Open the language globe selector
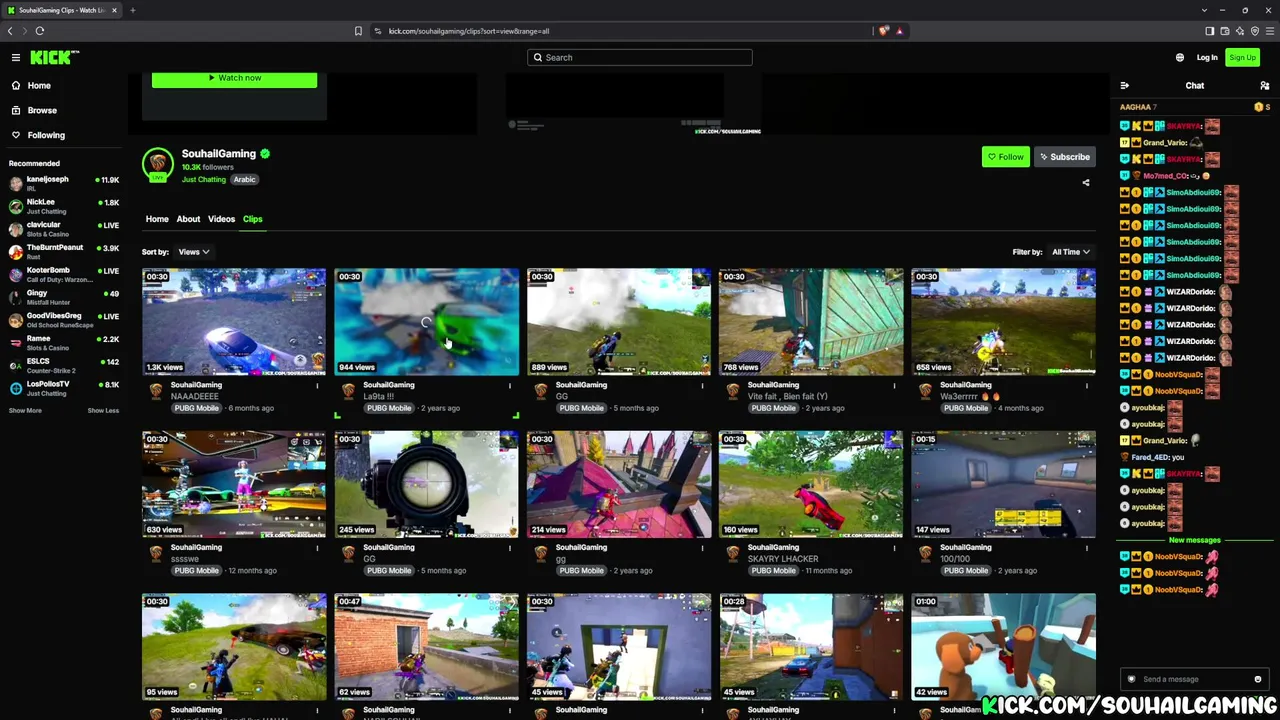This screenshot has width=1280, height=720. [x=1180, y=57]
